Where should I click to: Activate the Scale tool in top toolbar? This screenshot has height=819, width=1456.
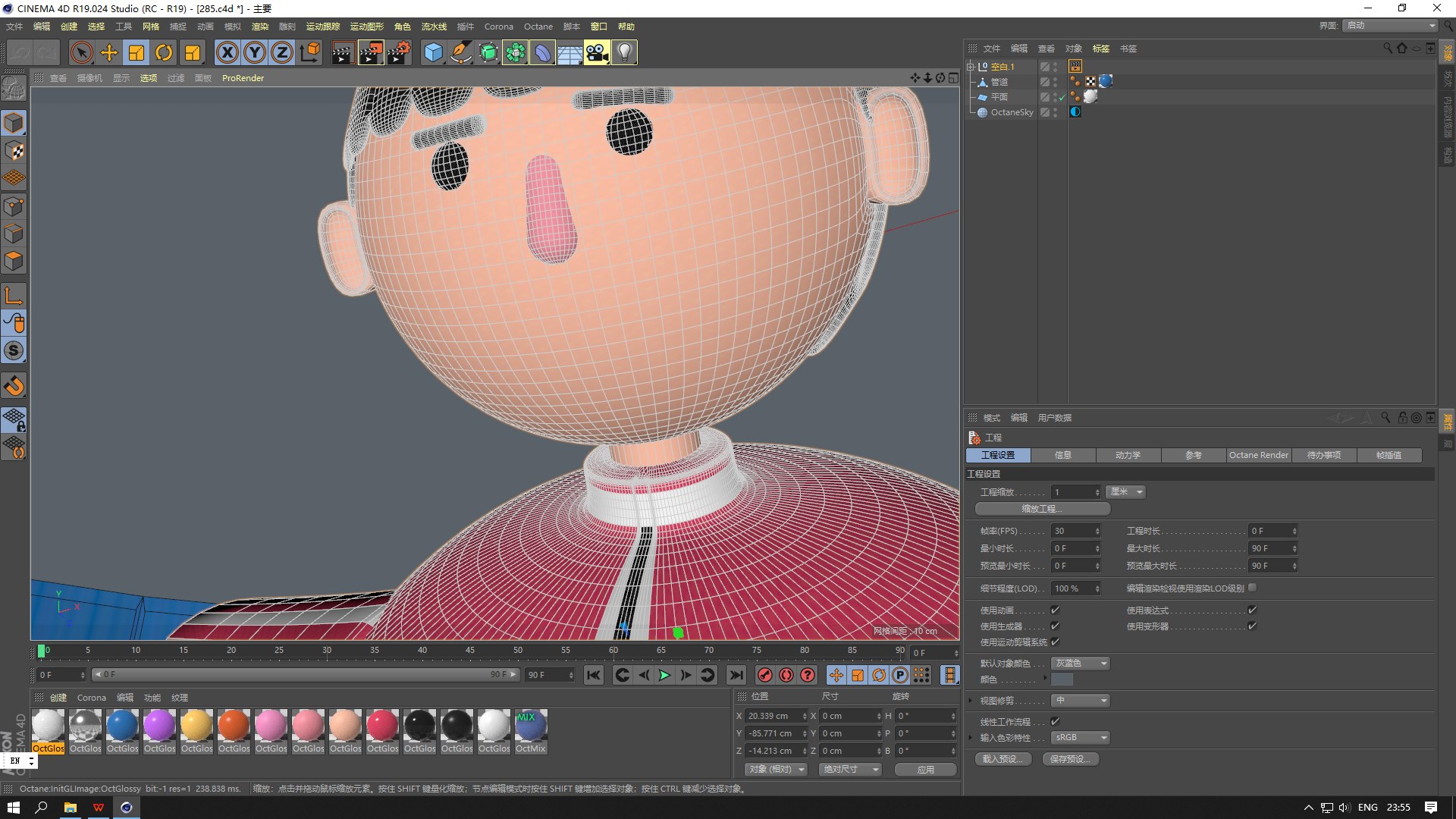(136, 52)
